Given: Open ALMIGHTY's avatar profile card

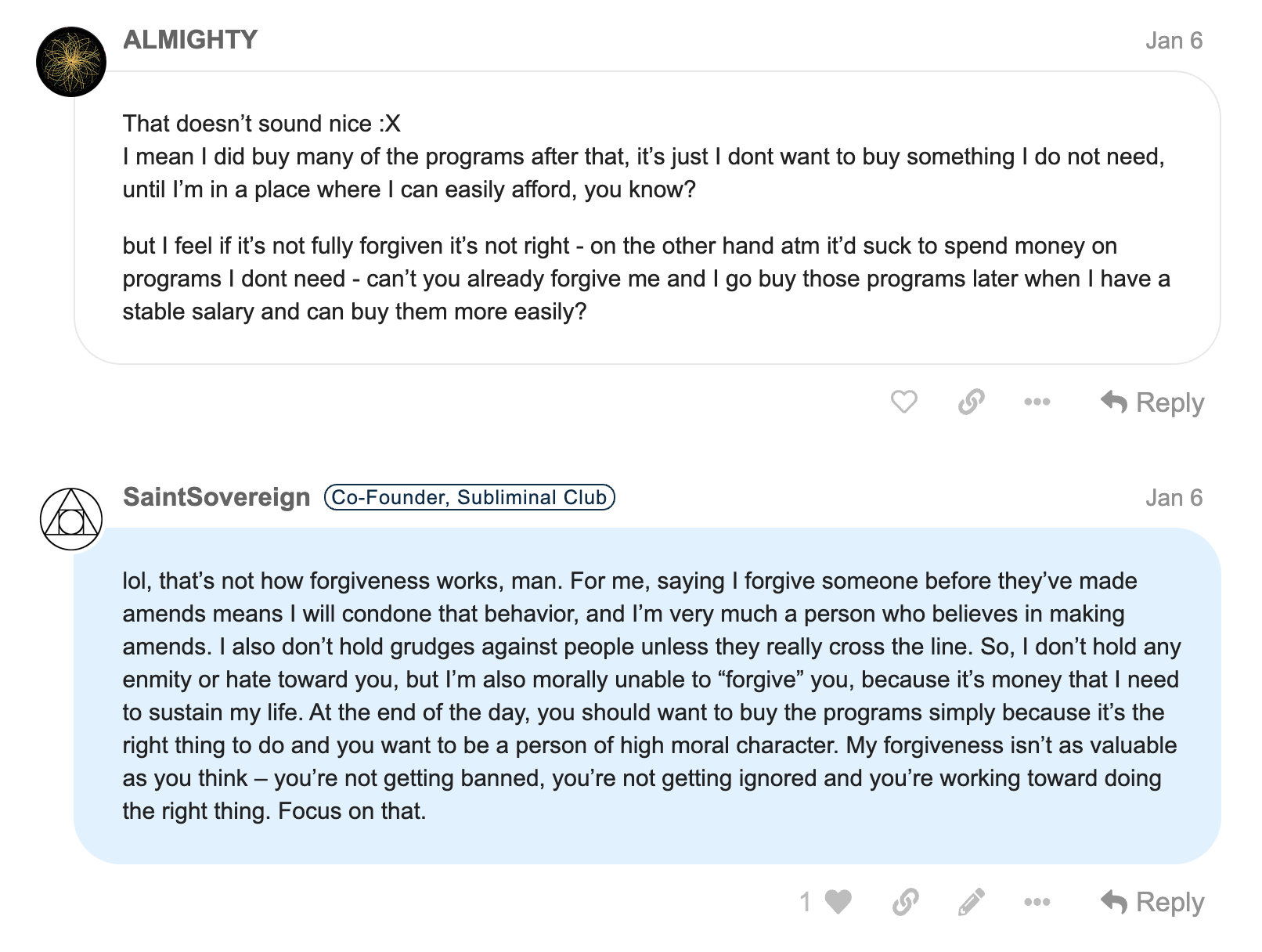Looking at the screenshot, I should (71, 62).
